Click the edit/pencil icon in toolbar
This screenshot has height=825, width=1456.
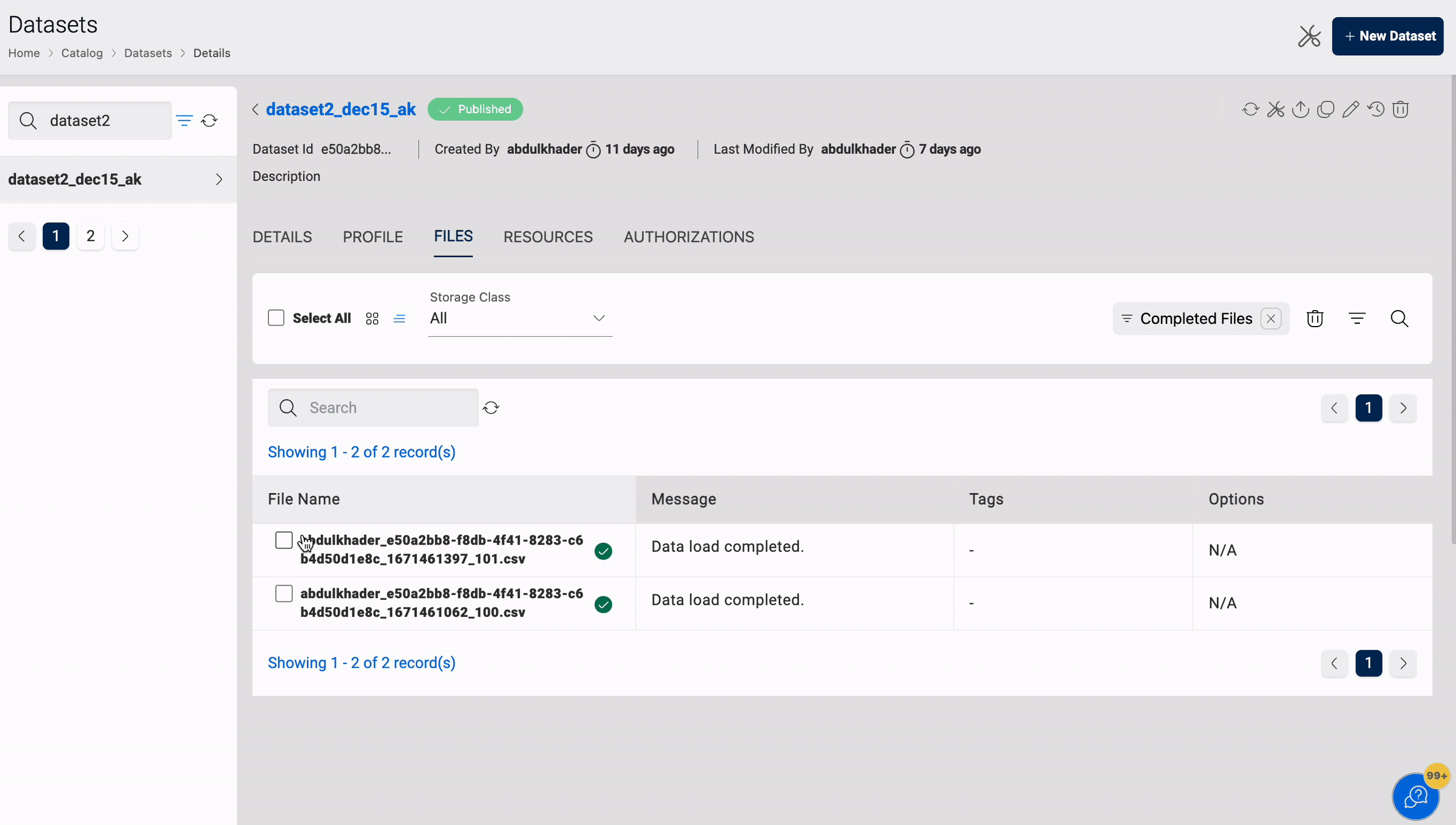[1351, 109]
